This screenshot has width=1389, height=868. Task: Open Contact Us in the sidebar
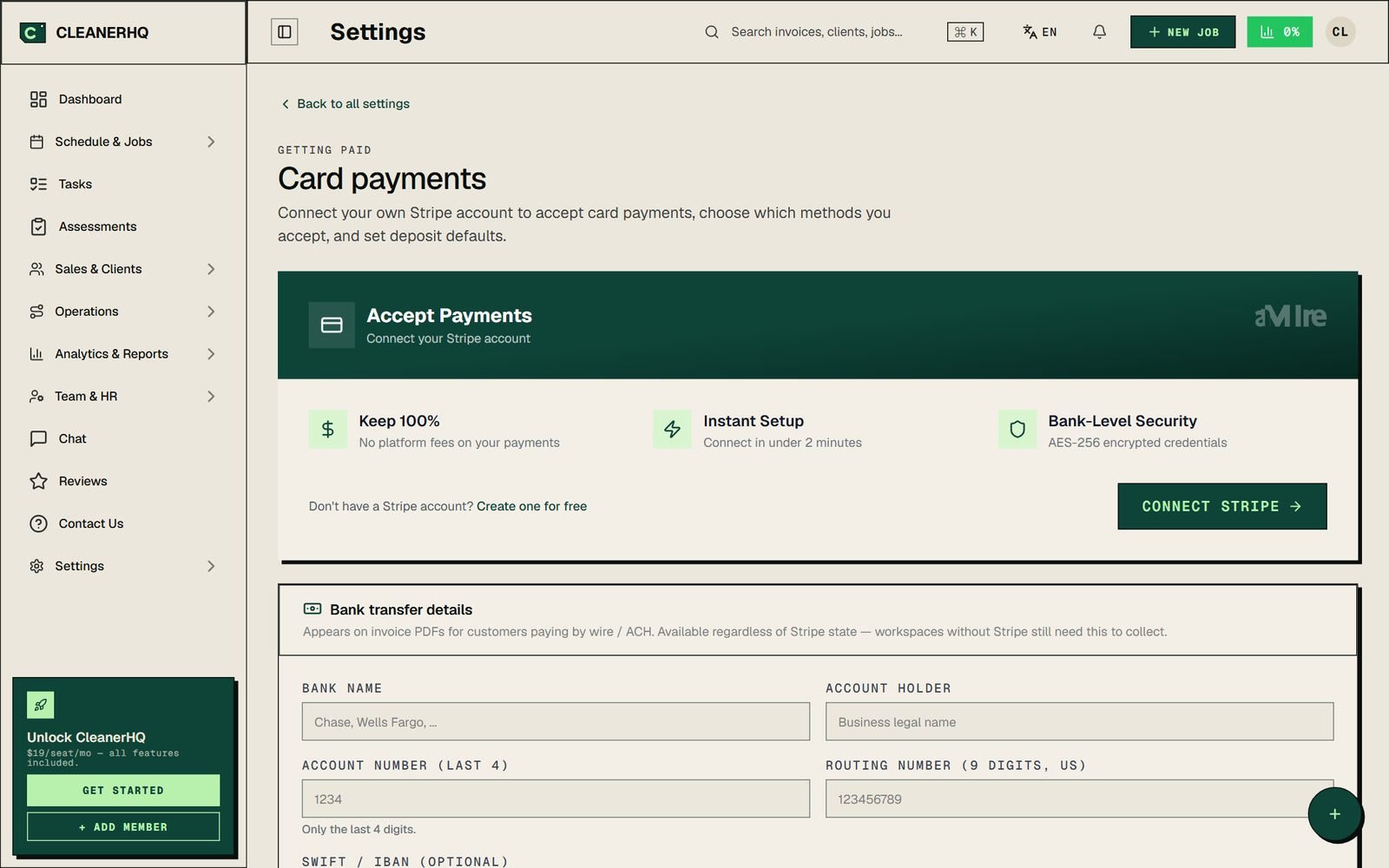pyautogui.click(x=123, y=523)
